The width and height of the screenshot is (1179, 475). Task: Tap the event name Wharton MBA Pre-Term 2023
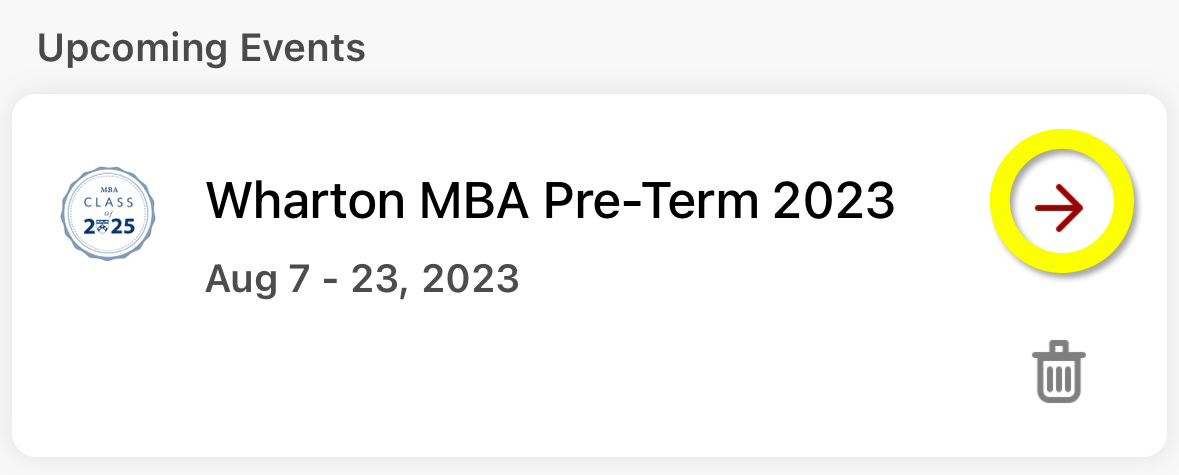(x=550, y=200)
